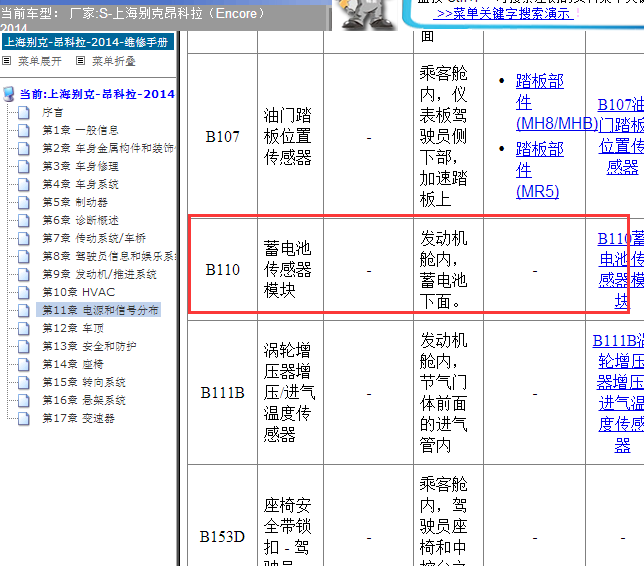Click the 菜单展开 expand-all button
This screenshot has height=566, width=644.
(x=40, y=61)
